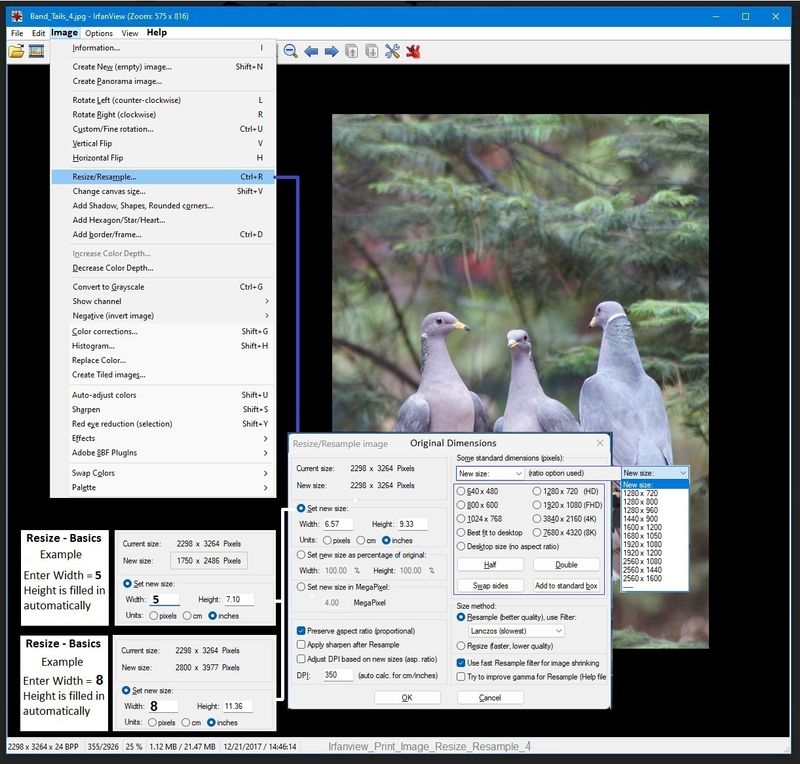Select the 1920 x 1080 (FHD) radio
The image size is (800, 764).
tap(537, 505)
